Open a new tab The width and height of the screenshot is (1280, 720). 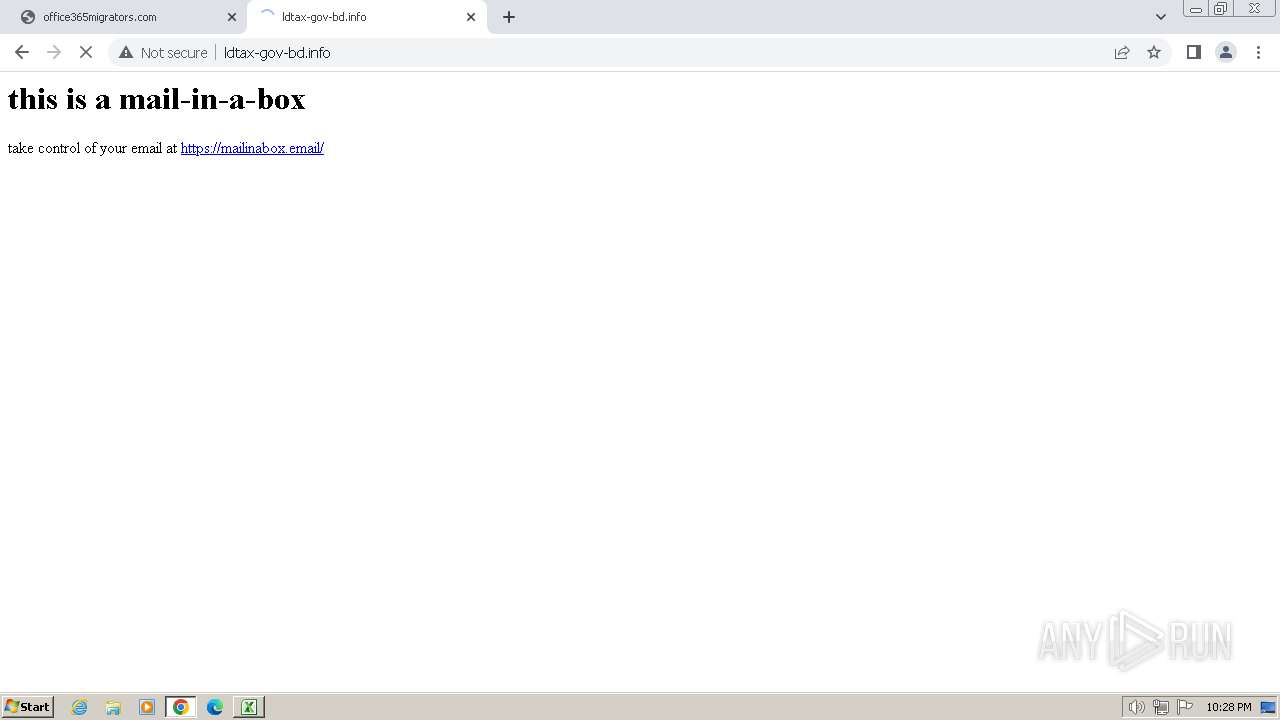509,17
